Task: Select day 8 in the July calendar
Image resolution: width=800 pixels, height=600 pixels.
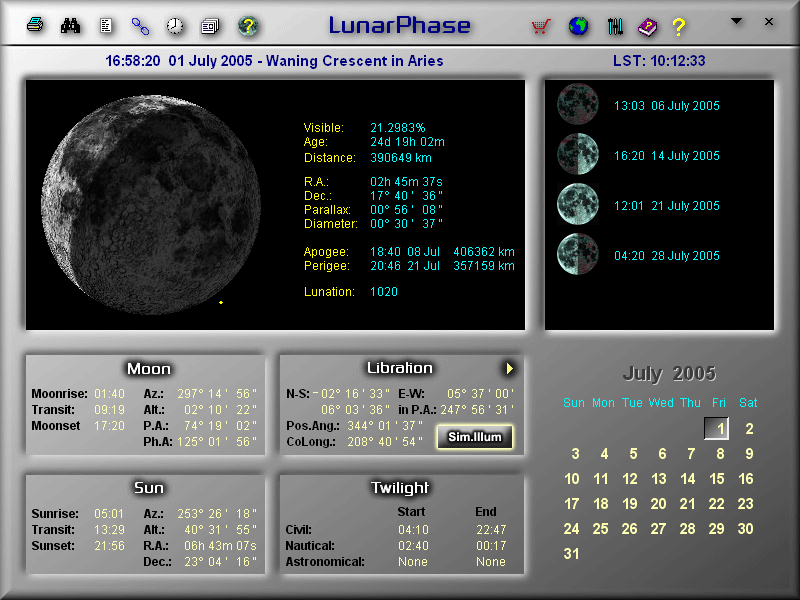Action: (x=720, y=454)
